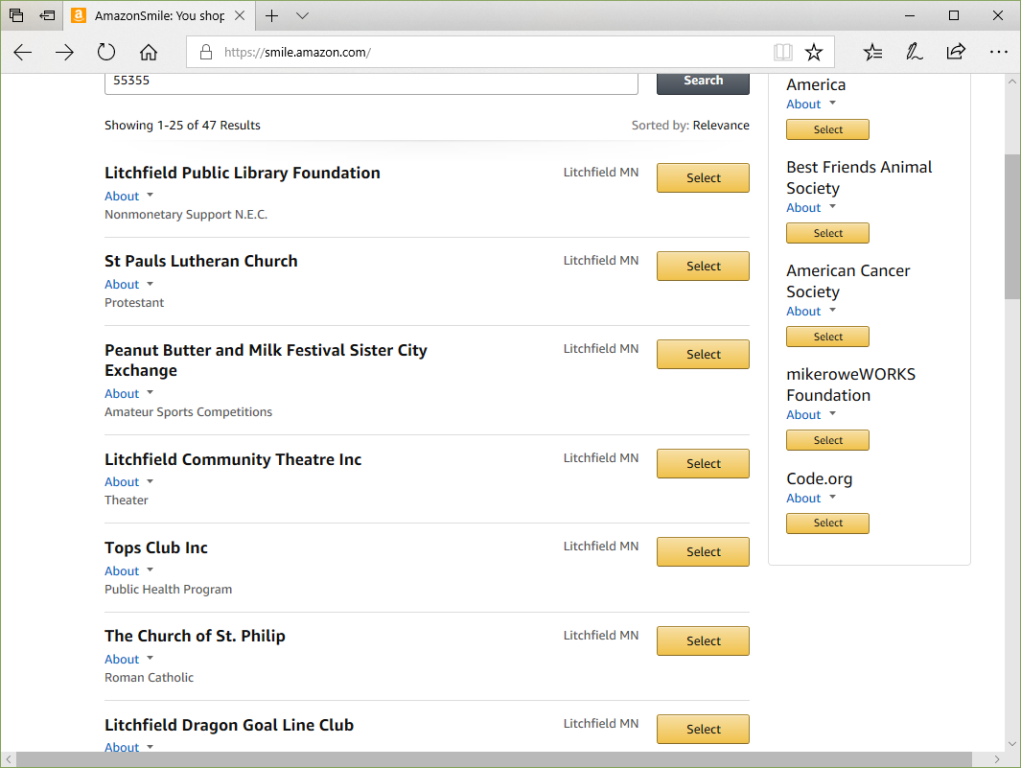Select Code.org in the sidebar
The image size is (1021, 768).
pos(827,523)
